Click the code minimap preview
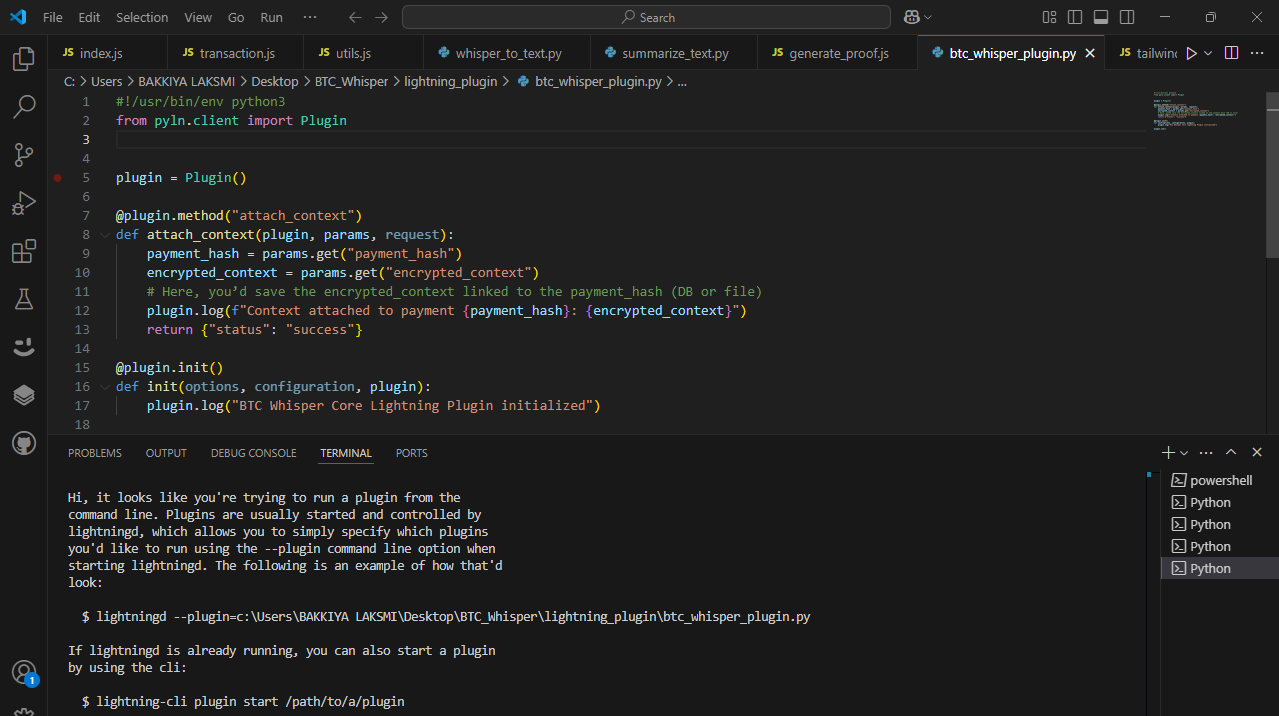The width and height of the screenshot is (1279, 716). (1195, 111)
